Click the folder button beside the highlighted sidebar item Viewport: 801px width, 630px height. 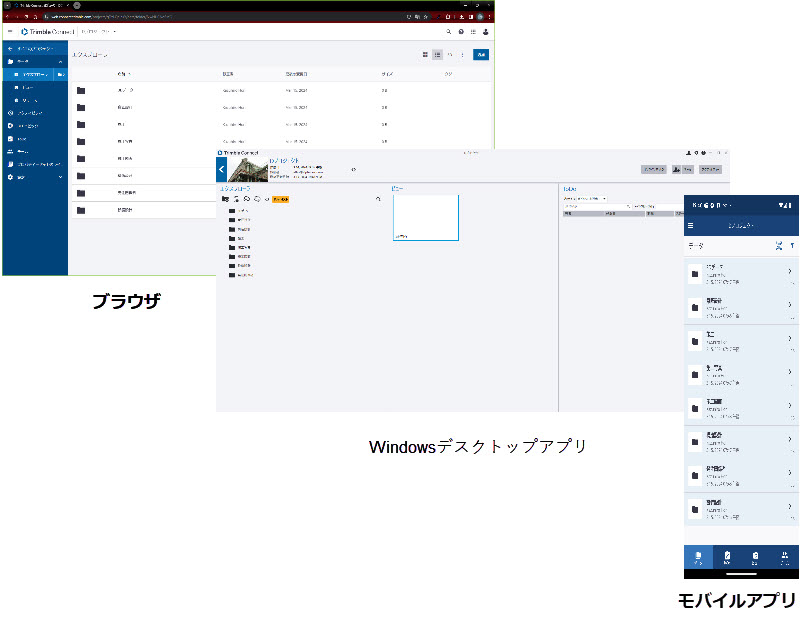tap(61, 75)
